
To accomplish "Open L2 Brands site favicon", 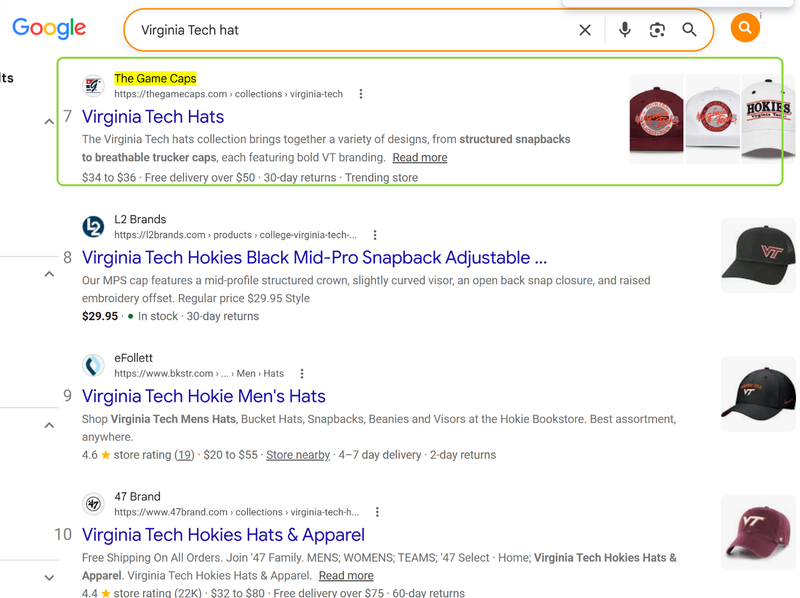I will 93,227.
